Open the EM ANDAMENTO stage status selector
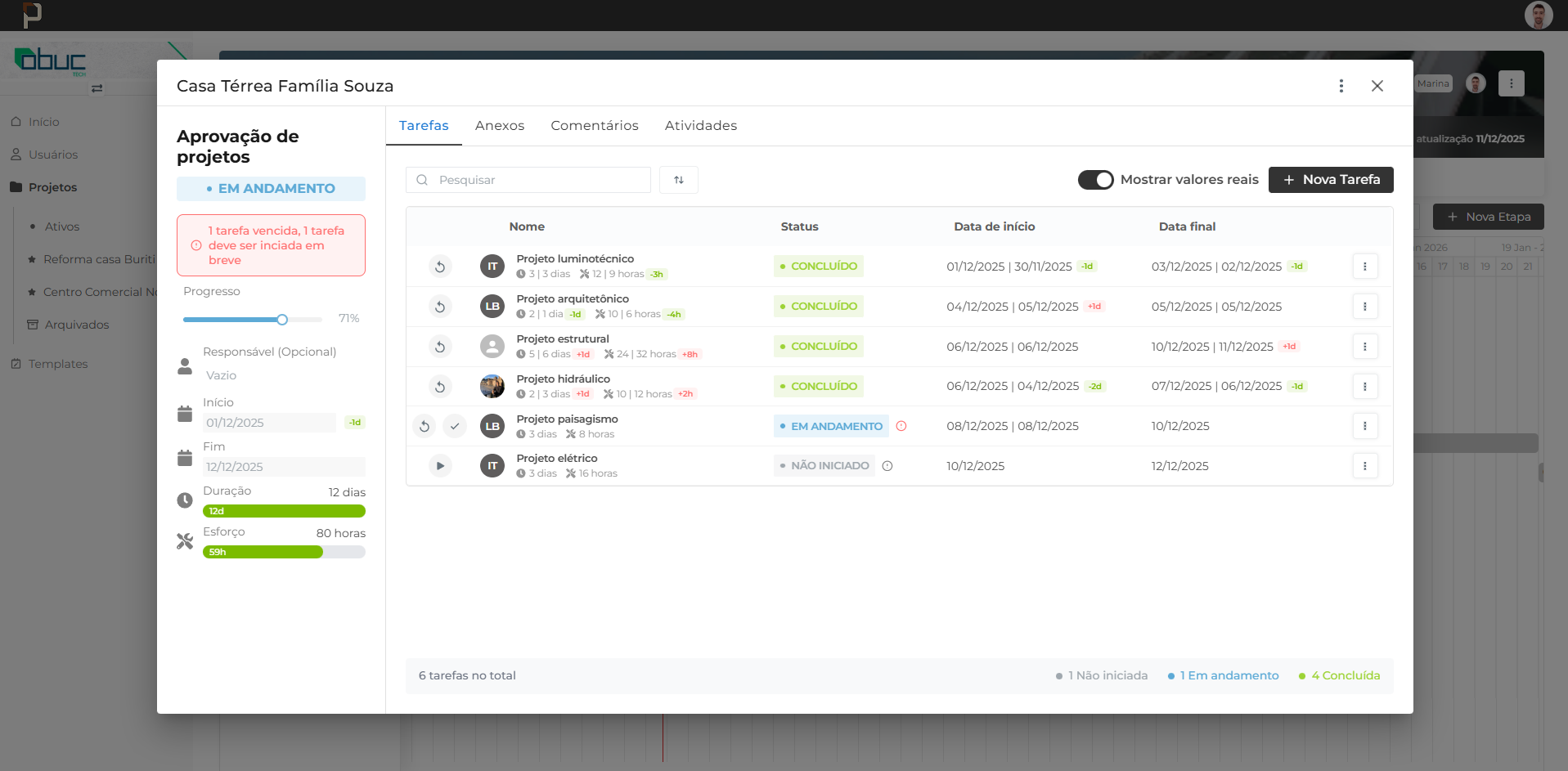Viewport: 1568px width, 771px height. coord(271,189)
